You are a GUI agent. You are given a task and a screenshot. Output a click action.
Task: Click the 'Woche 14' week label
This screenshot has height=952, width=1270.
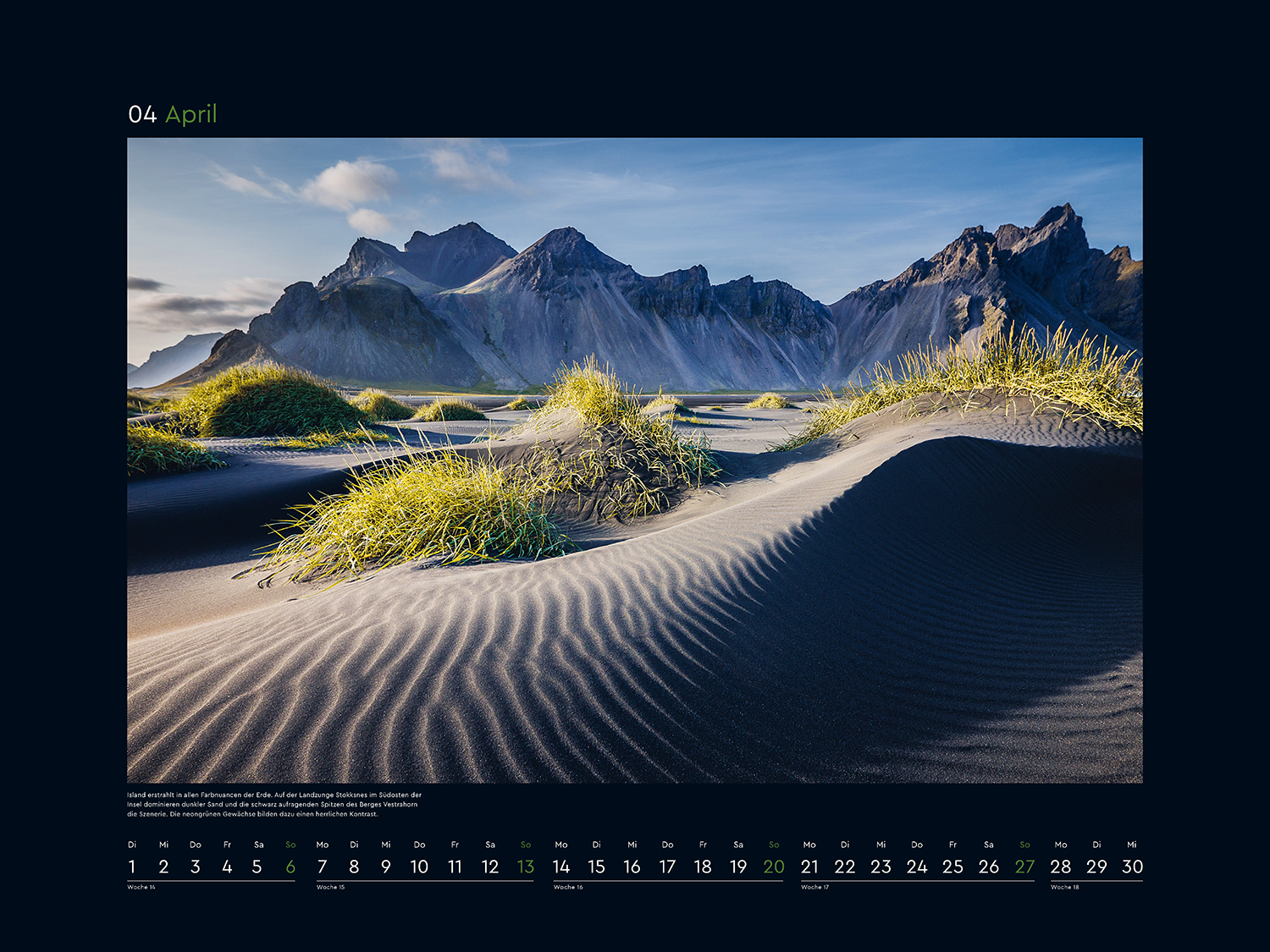pos(141,888)
